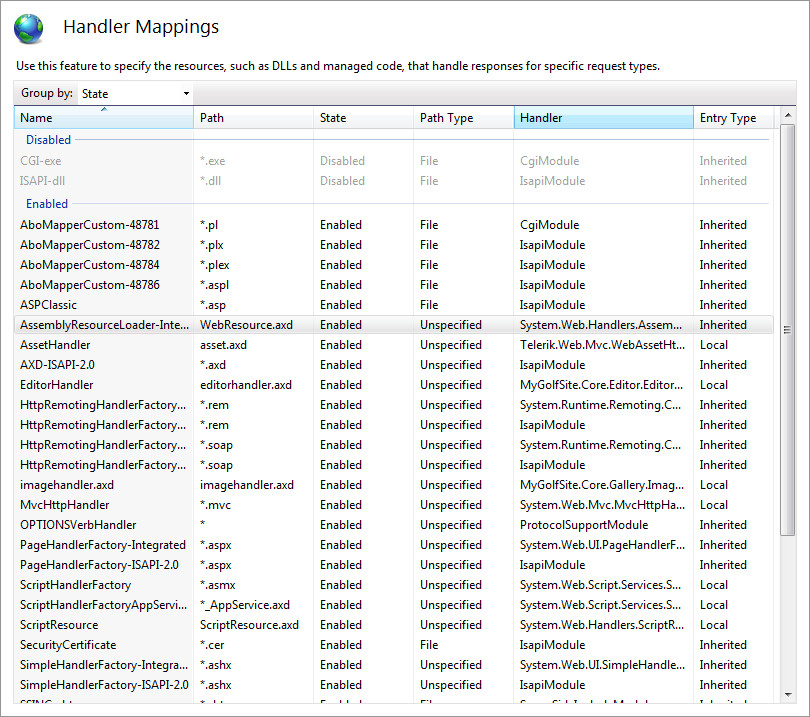Click System.Web.Handlers.Assem... cell
Viewport: 810px width, 717px height.
601,325
